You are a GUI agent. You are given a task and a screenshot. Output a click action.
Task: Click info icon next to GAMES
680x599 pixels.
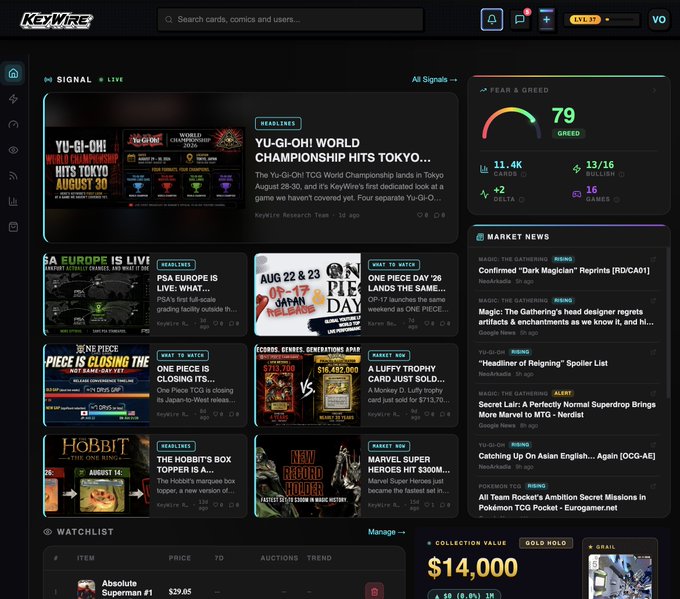[x=617, y=200]
